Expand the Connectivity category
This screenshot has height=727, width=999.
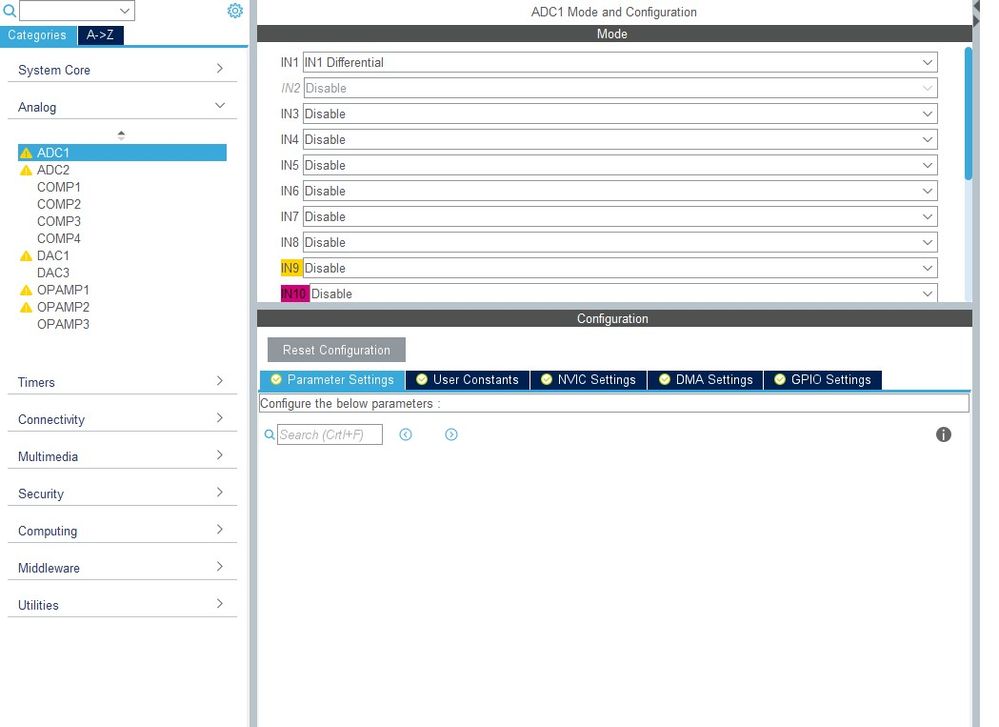coord(122,419)
